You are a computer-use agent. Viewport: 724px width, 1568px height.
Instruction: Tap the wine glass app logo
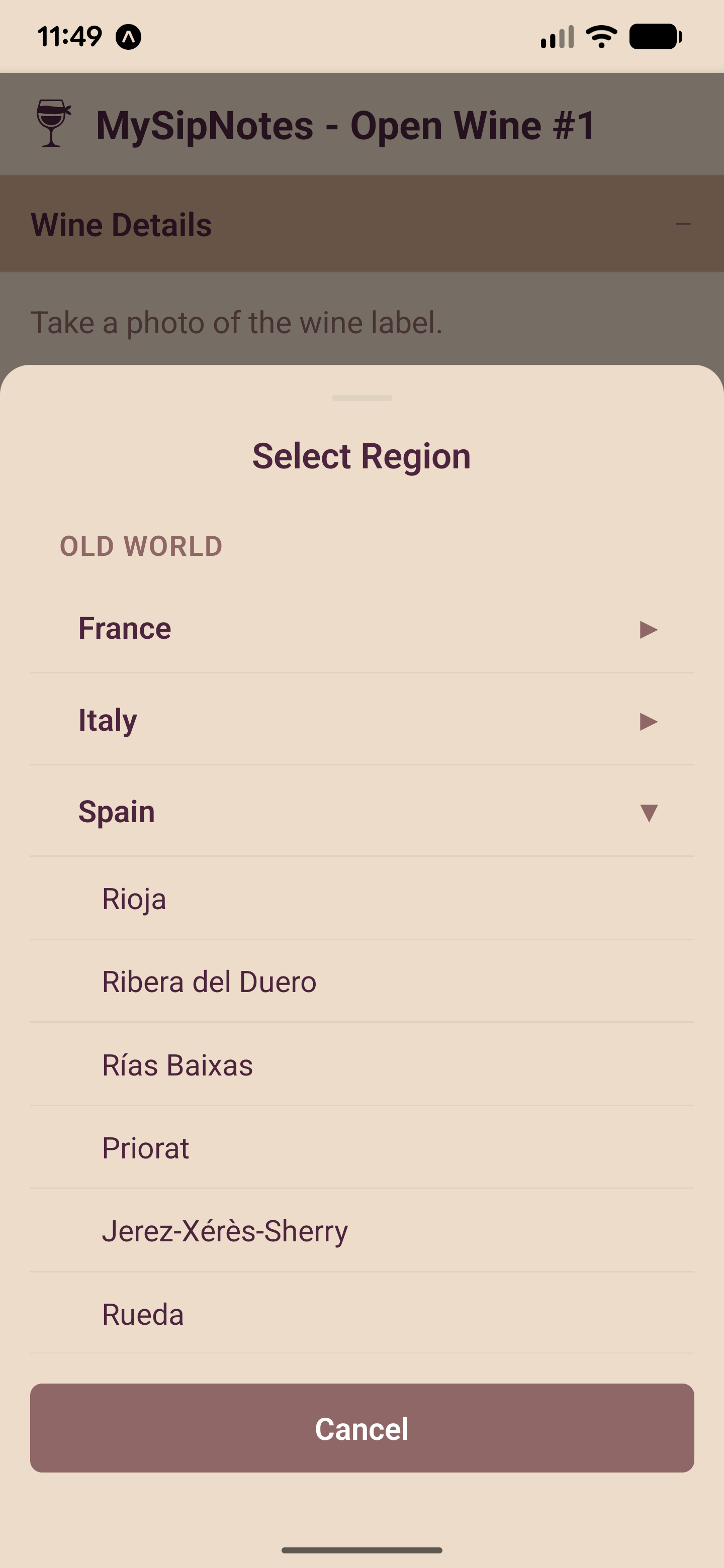53,124
